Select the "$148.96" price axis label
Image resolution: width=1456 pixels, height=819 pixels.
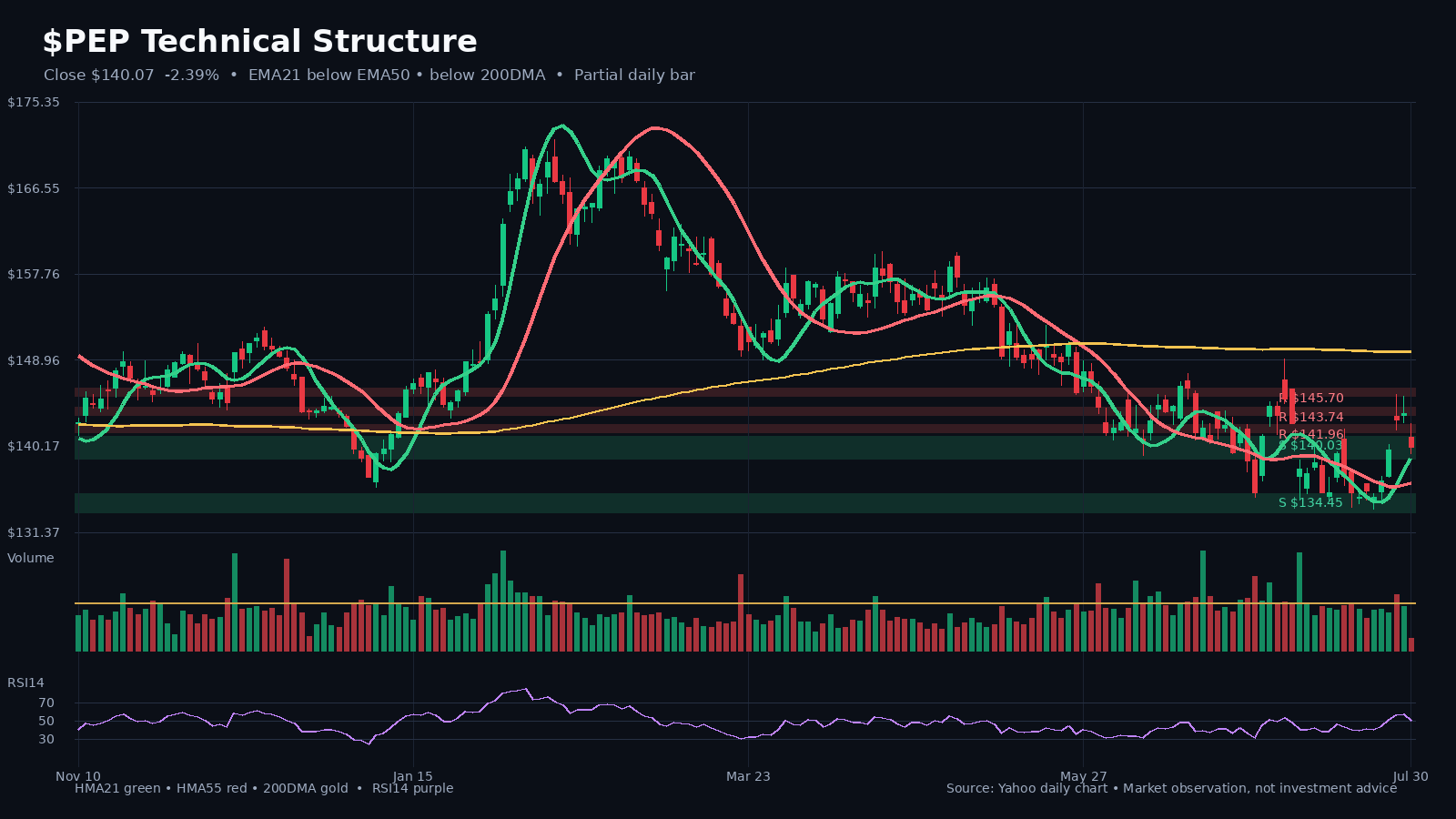click(x=34, y=360)
